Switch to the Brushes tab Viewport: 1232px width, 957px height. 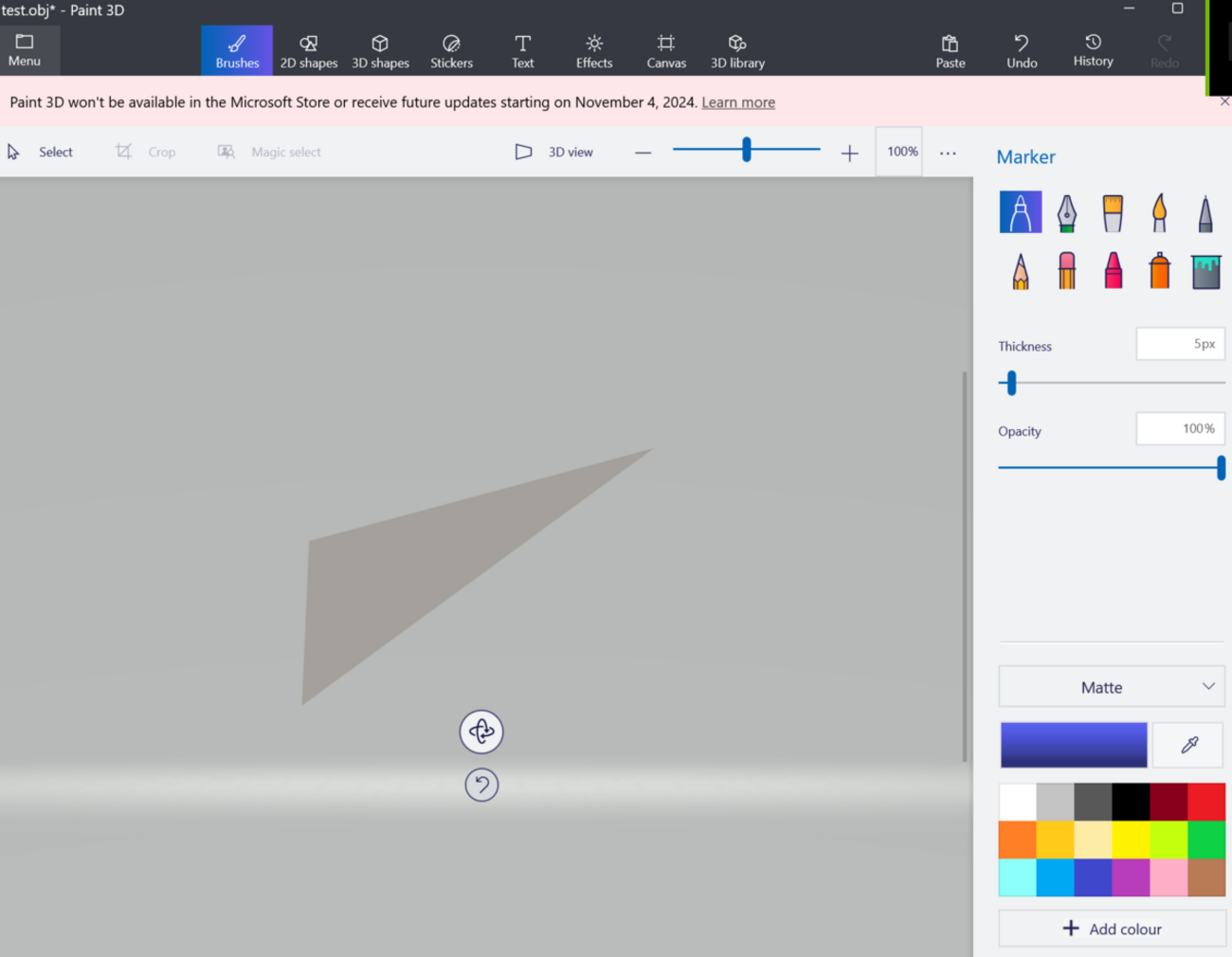pos(237,50)
